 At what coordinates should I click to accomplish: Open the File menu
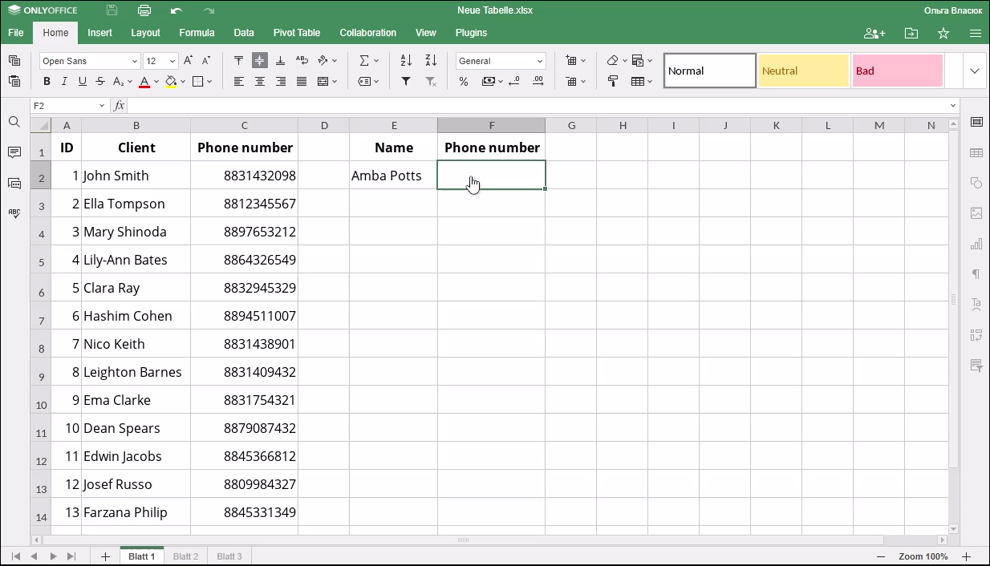coord(16,33)
